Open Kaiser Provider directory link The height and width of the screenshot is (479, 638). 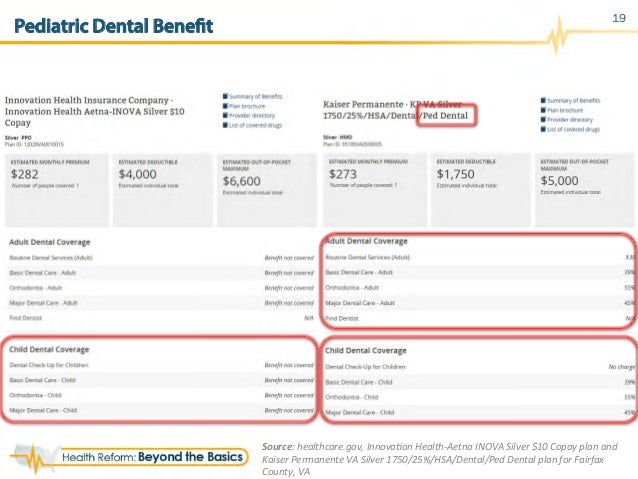click(570, 120)
